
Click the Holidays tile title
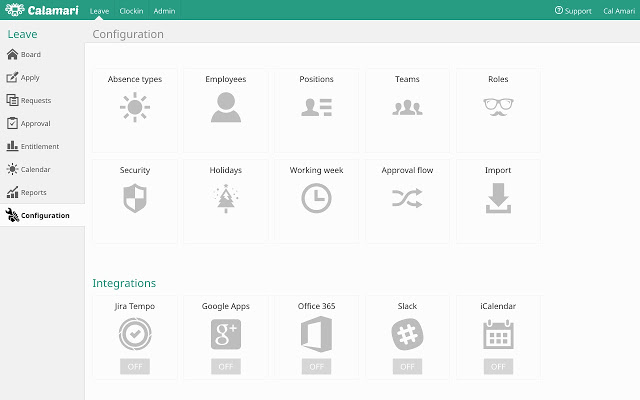226,170
